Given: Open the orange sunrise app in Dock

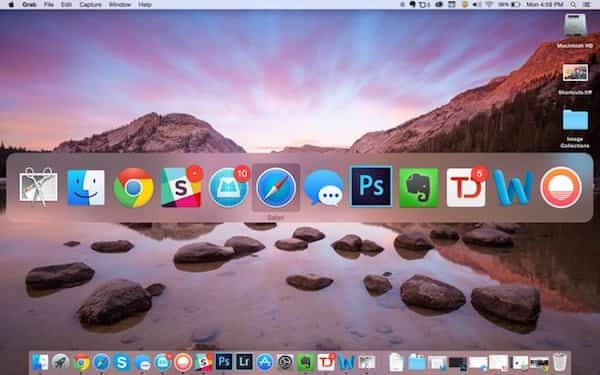Looking at the screenshot, I should coord(183,362).
